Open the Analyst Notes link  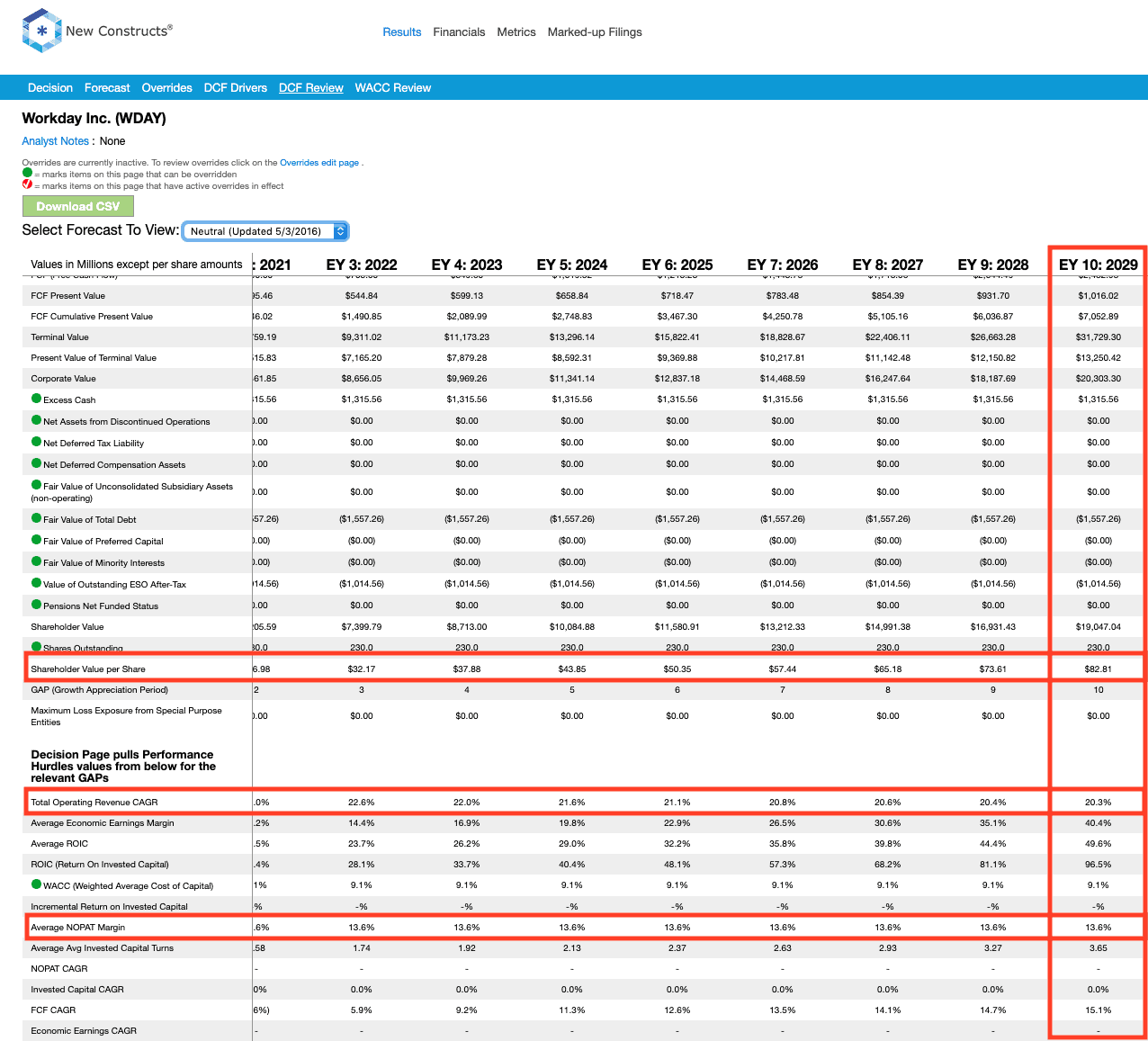pos(56,141)
